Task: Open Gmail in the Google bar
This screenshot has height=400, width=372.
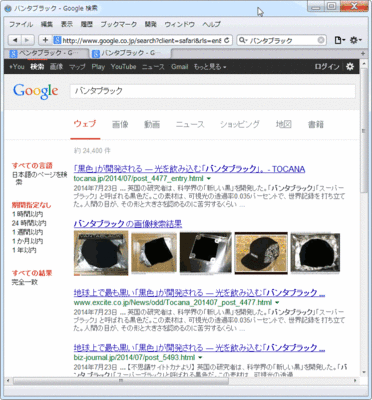Action: coord(180,67)
